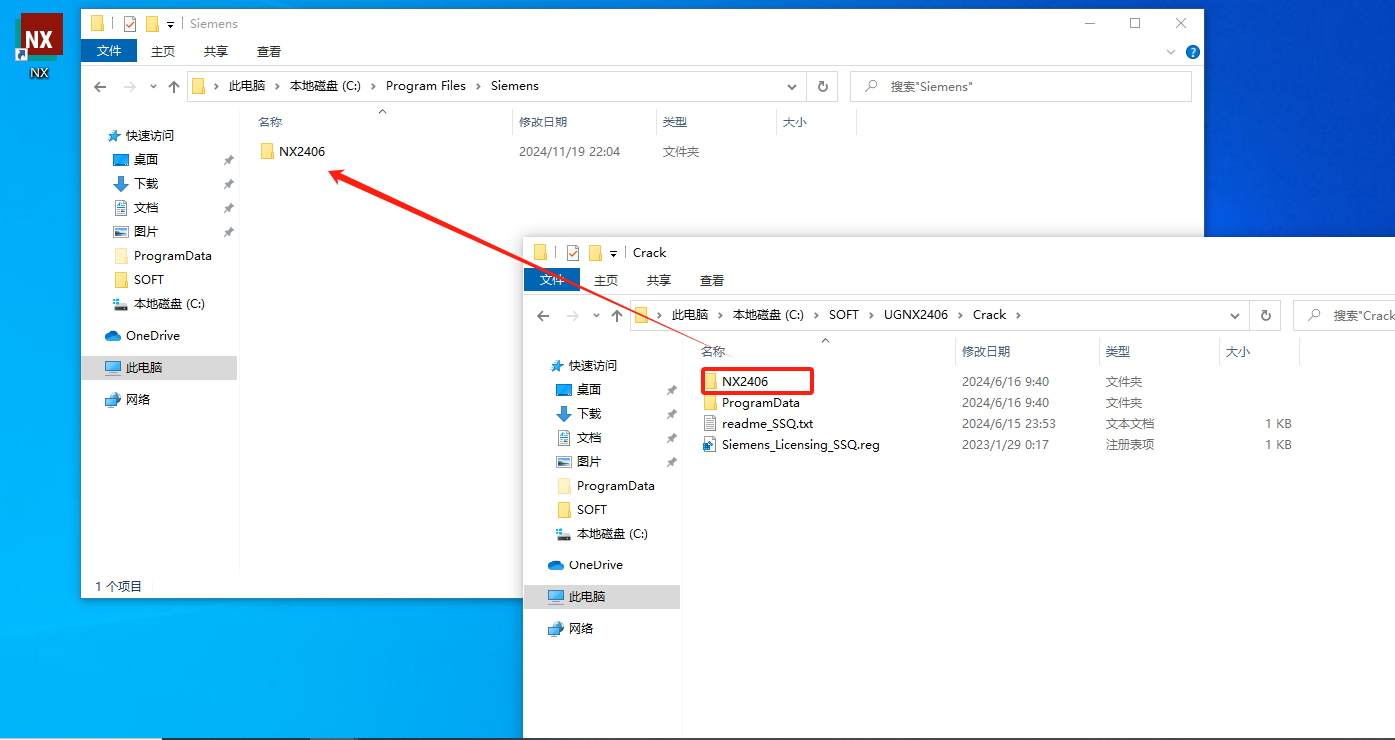Open recent locations dropdown in Siemens window

(x=153, y=87)
